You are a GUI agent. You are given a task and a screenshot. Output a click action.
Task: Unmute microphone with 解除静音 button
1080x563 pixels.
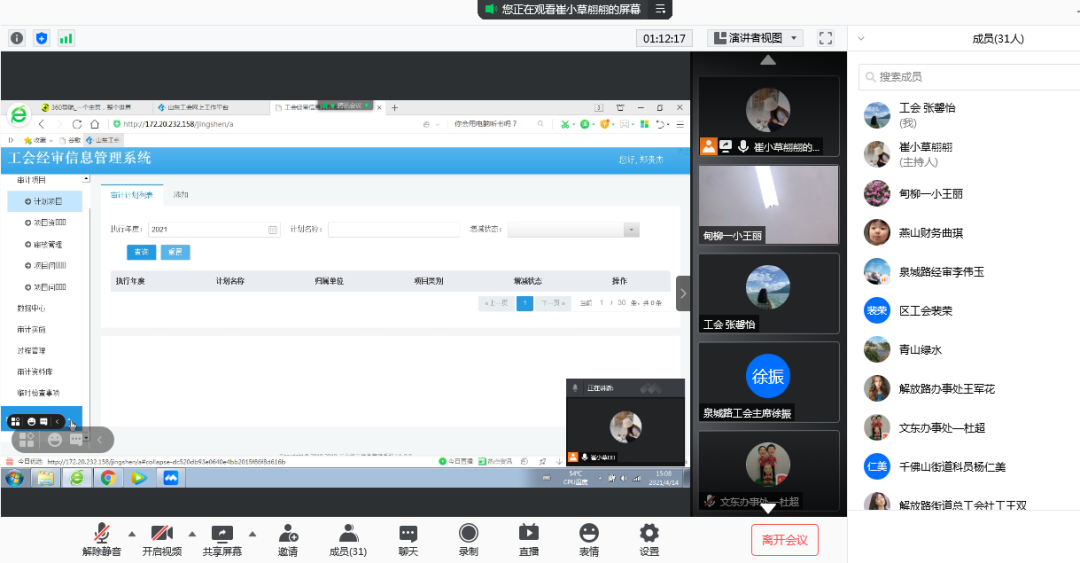101,535
